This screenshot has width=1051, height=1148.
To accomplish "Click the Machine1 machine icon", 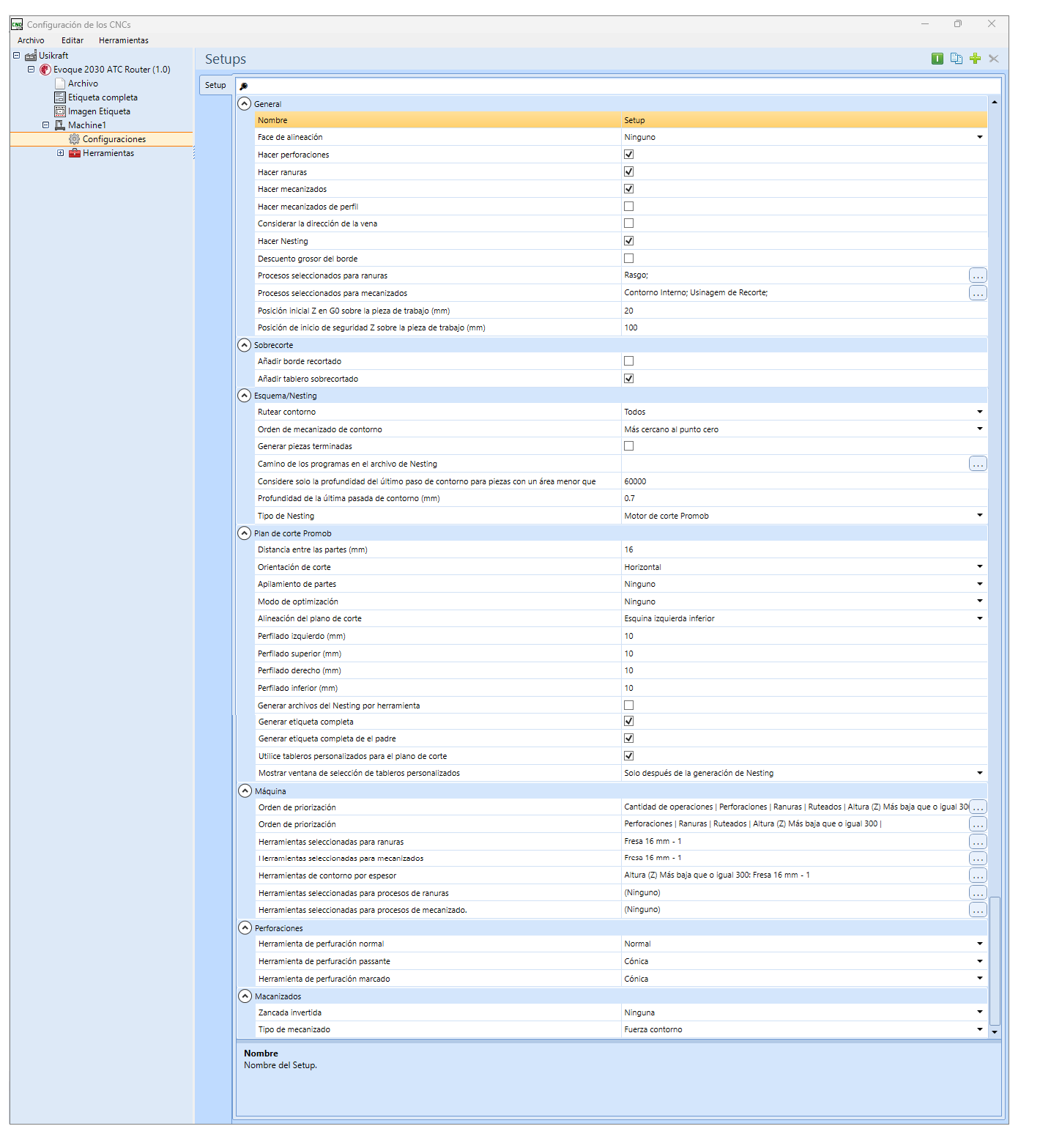I will (60, 125).
